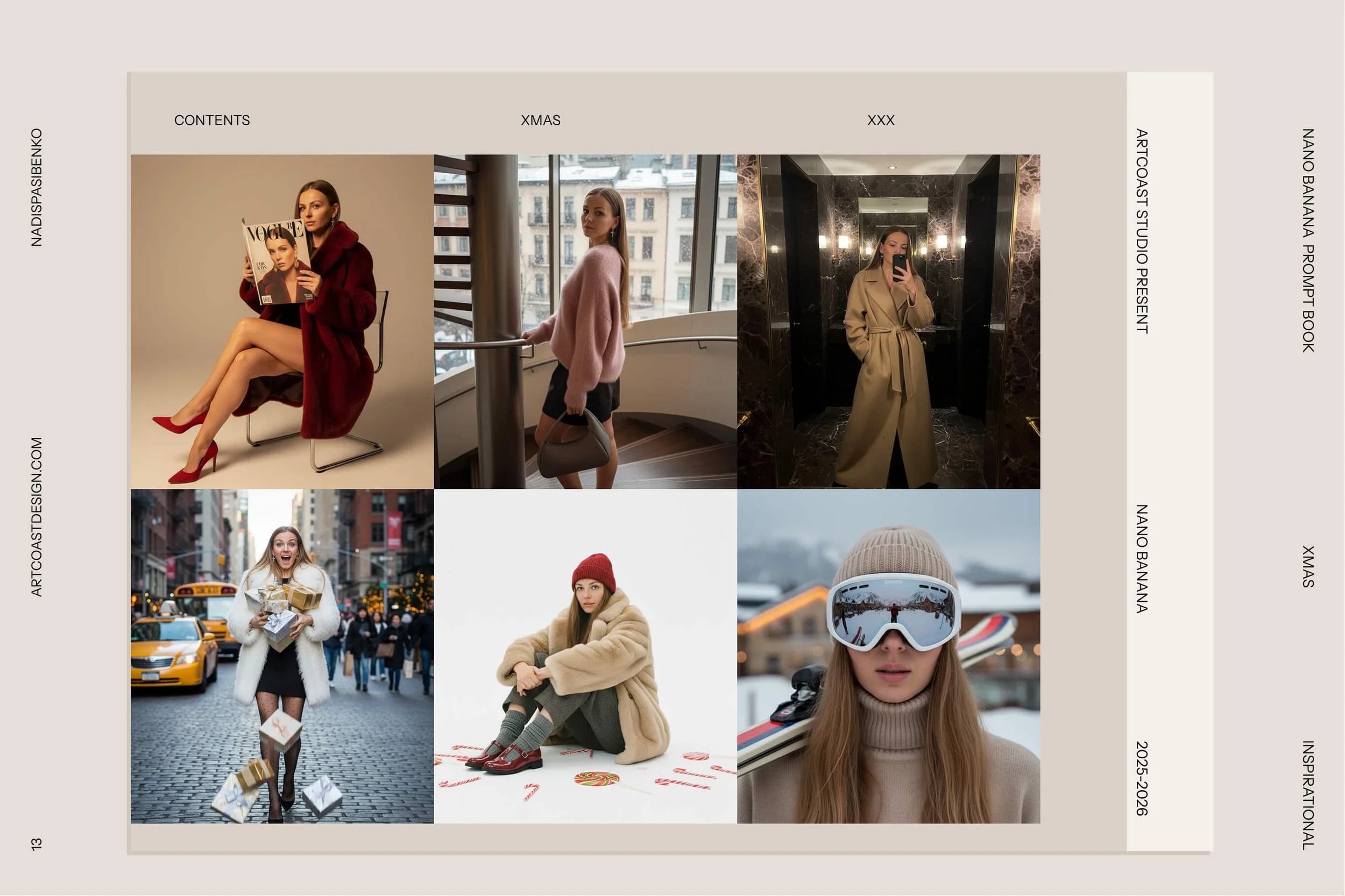Open the ski goggles portrait photo

(x=888, y=714)
